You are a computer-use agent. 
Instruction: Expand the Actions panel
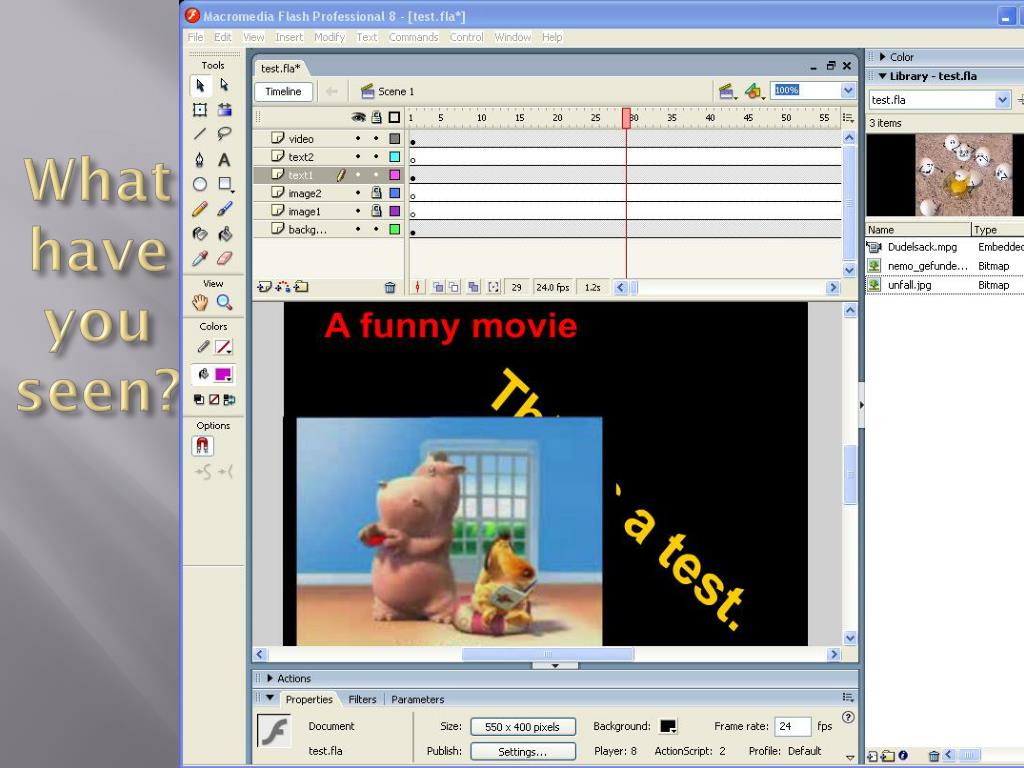click(x=270, y=679)
